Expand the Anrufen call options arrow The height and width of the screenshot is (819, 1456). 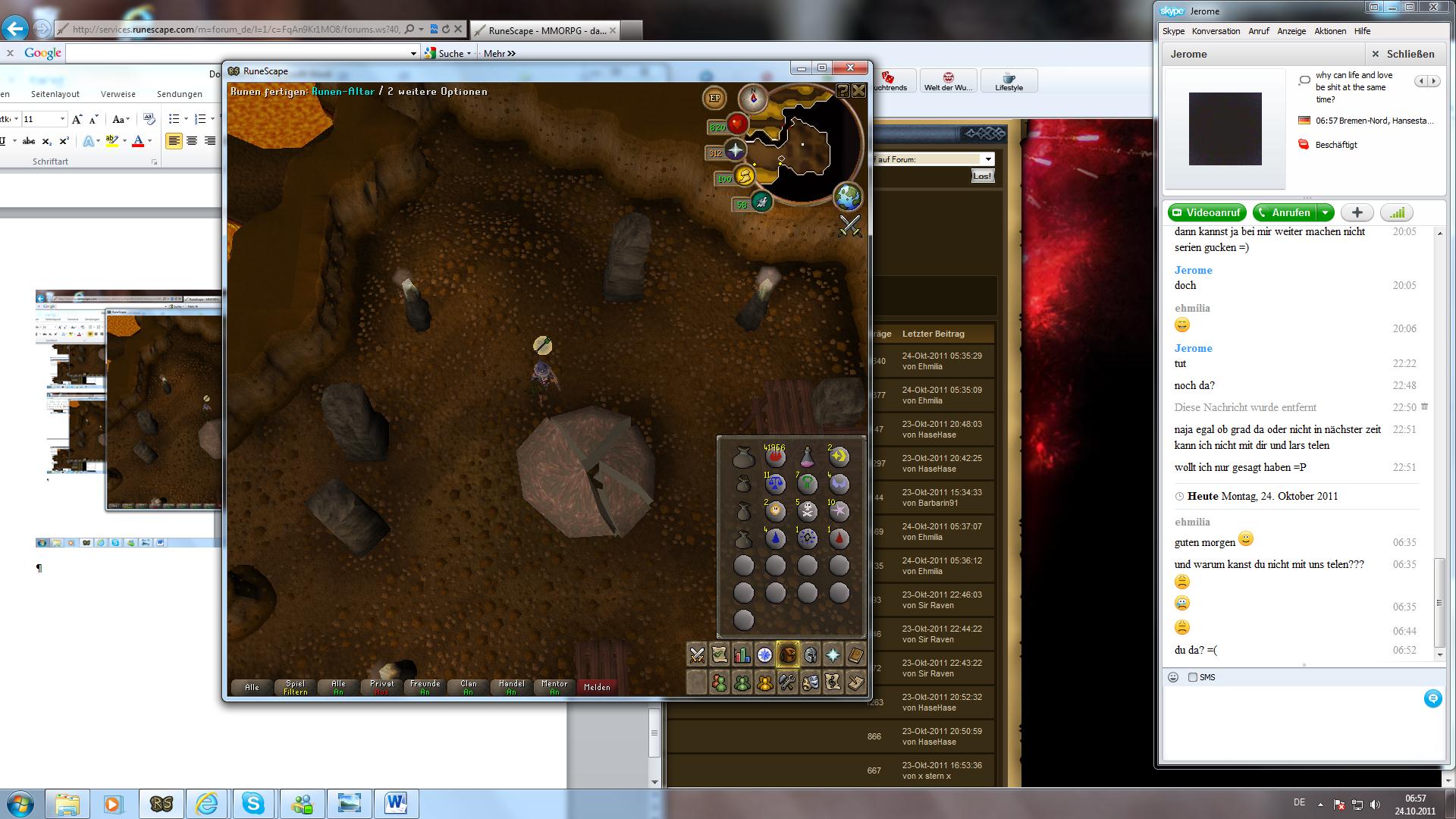(1325, 213)
